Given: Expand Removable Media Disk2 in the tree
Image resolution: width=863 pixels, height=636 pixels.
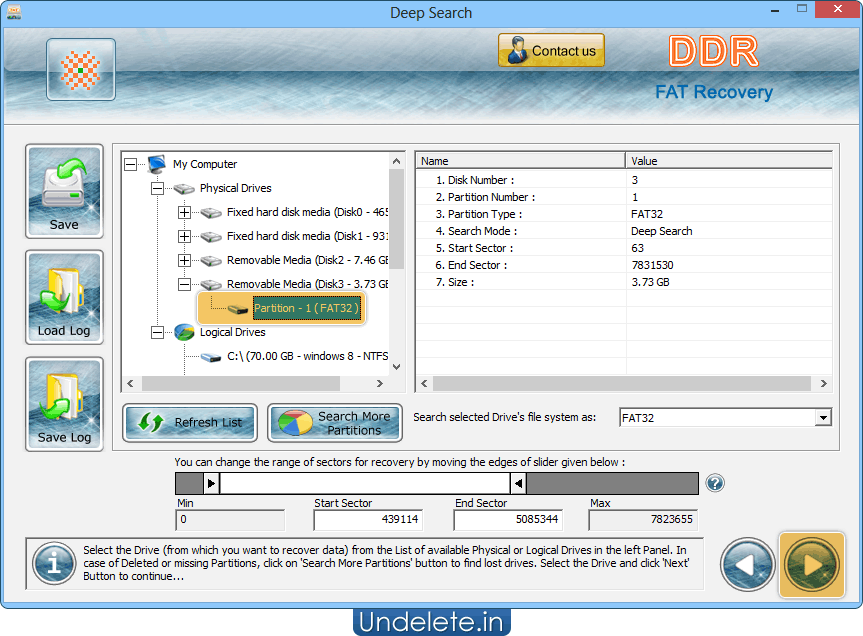Looking at the screenshot, I should click(185, 260).
